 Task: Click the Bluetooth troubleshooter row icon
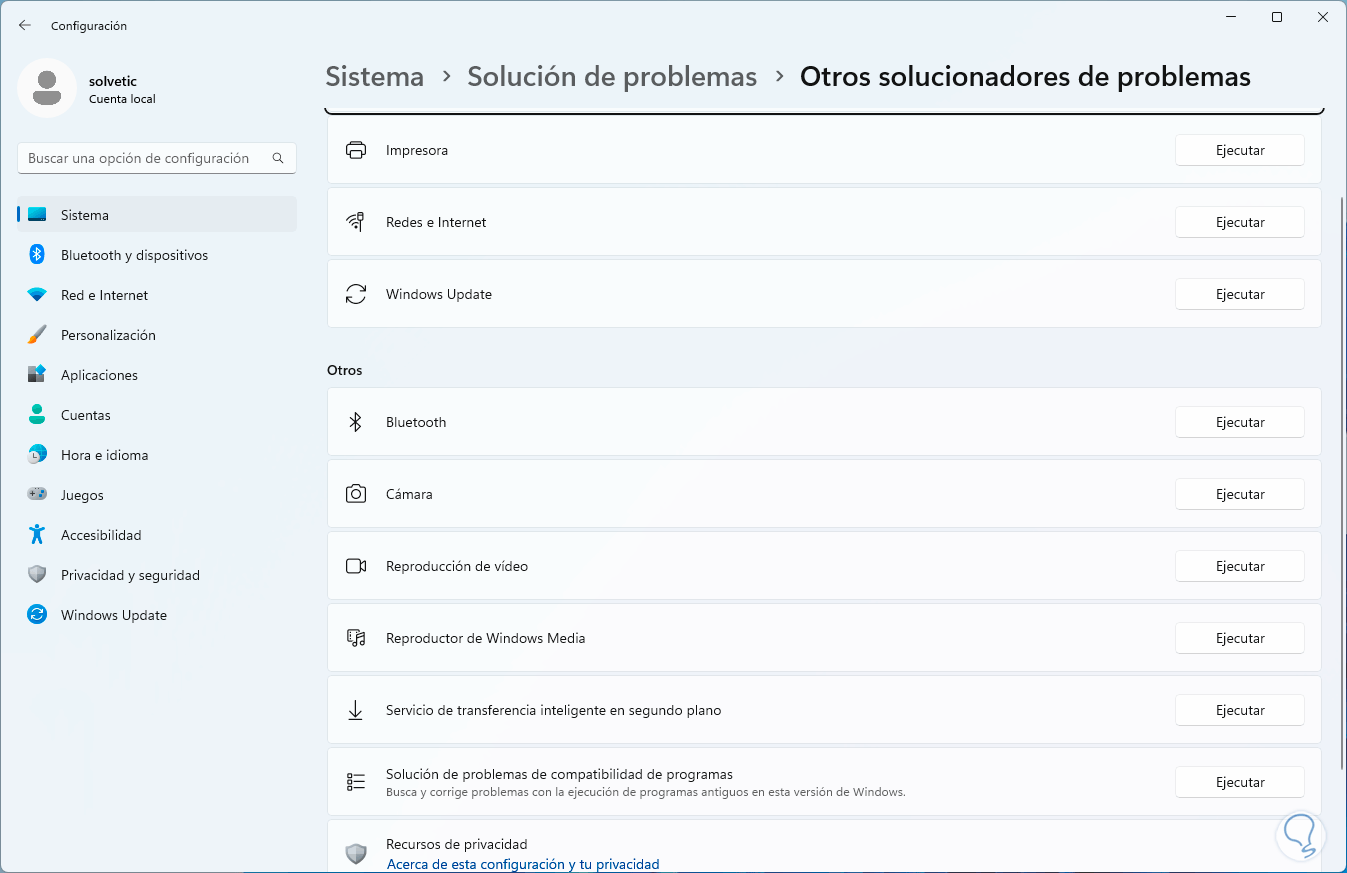click(355, 422)
